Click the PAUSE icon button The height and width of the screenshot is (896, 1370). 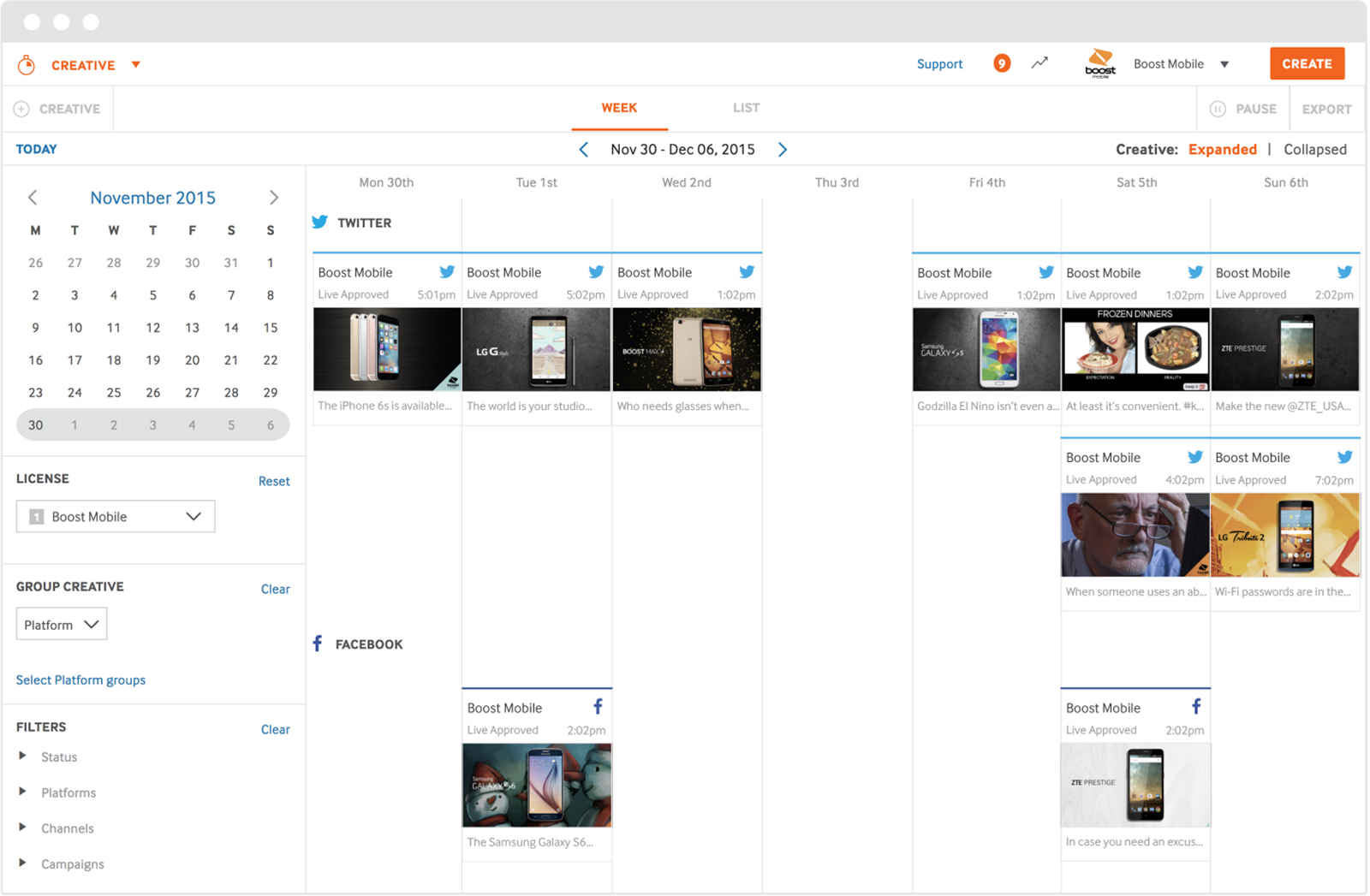pos(1218,109)
